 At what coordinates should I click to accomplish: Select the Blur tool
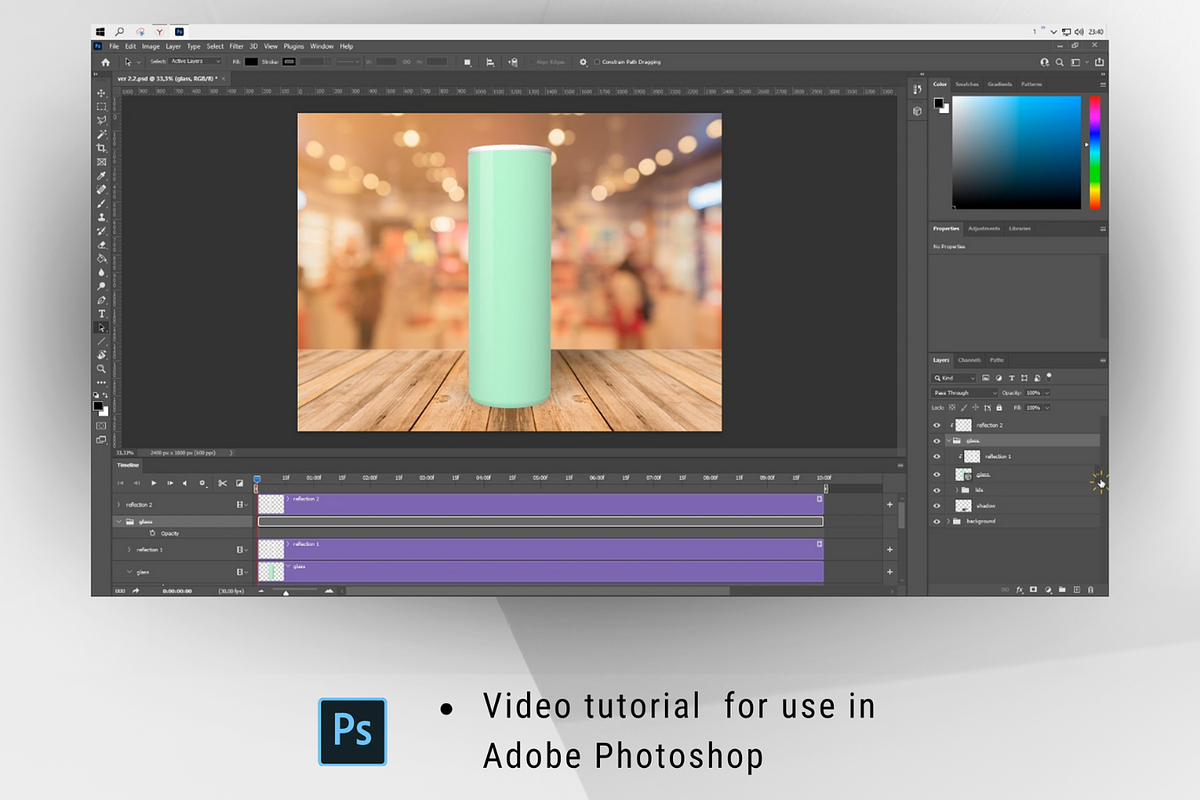102,272
